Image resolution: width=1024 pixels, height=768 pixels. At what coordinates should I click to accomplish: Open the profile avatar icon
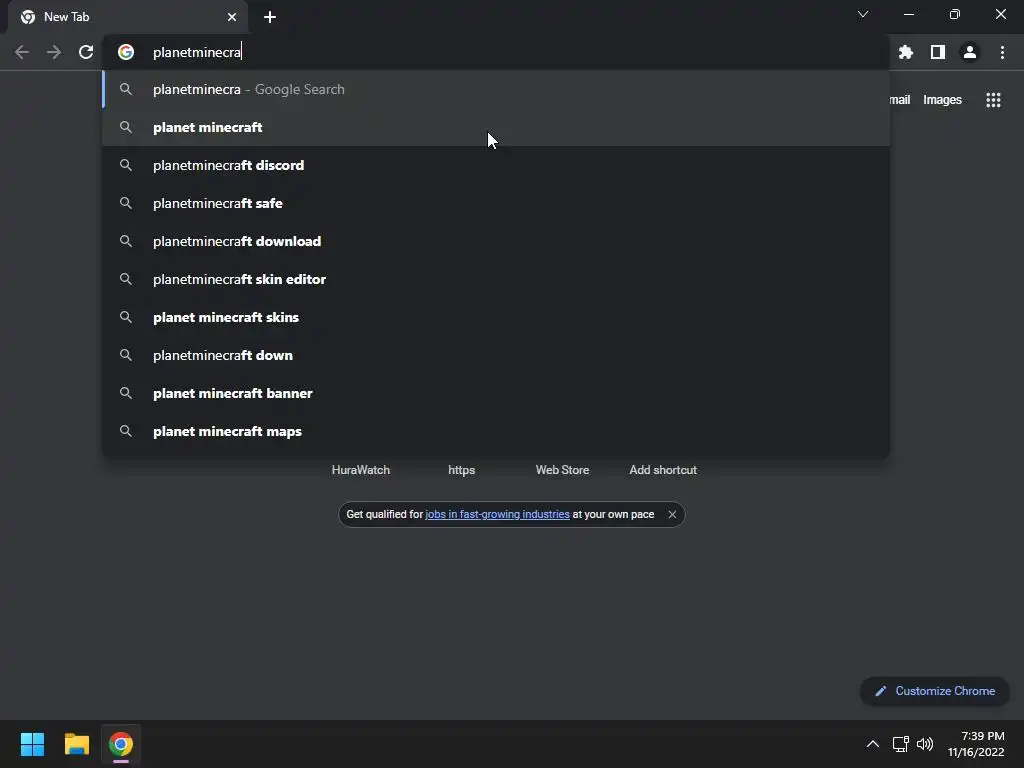(x=970, y=52)
